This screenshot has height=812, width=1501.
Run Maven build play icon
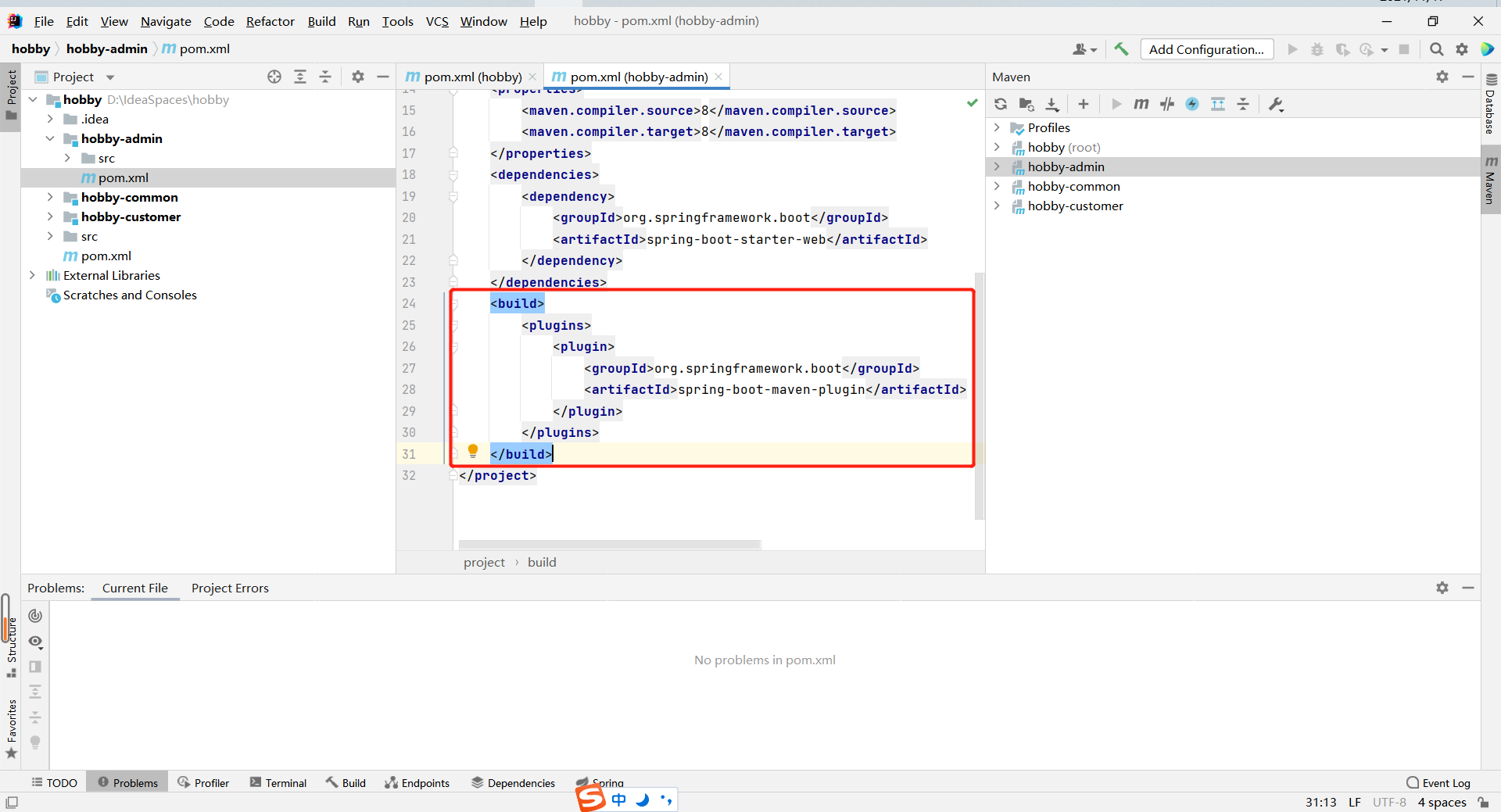click(1116, 104)
